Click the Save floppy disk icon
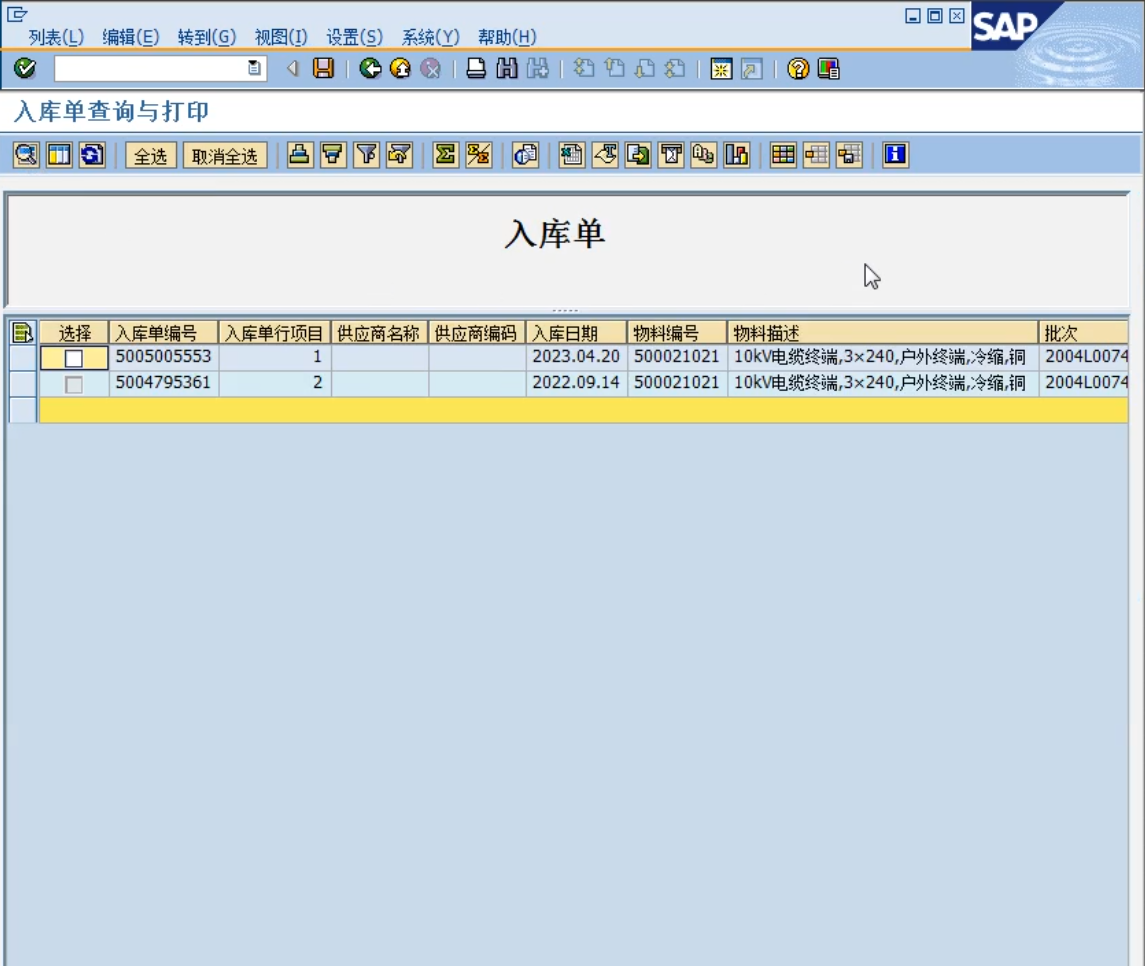Viewport: 1145px width, 966px height. (x=323, y=68)
